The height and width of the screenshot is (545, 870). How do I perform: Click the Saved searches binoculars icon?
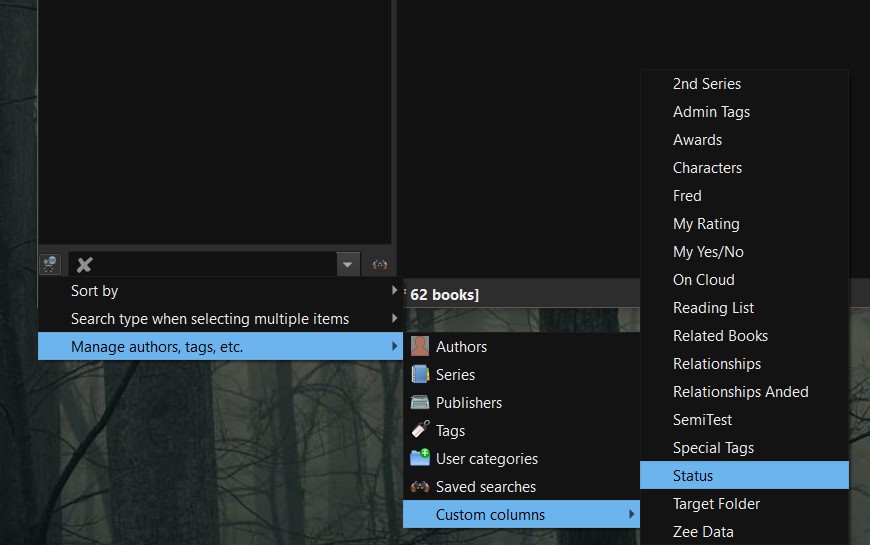pos(420,487)
